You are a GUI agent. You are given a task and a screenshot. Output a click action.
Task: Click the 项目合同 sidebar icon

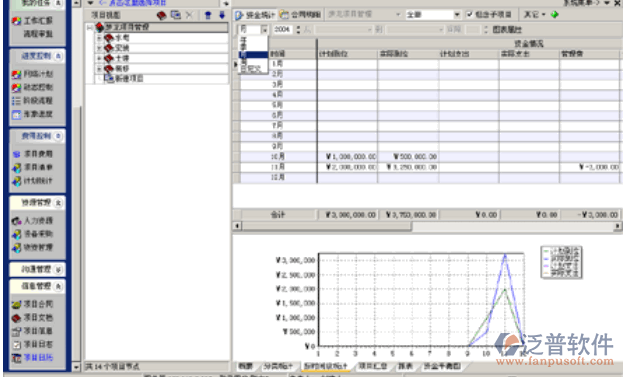[x=16, y=305]
